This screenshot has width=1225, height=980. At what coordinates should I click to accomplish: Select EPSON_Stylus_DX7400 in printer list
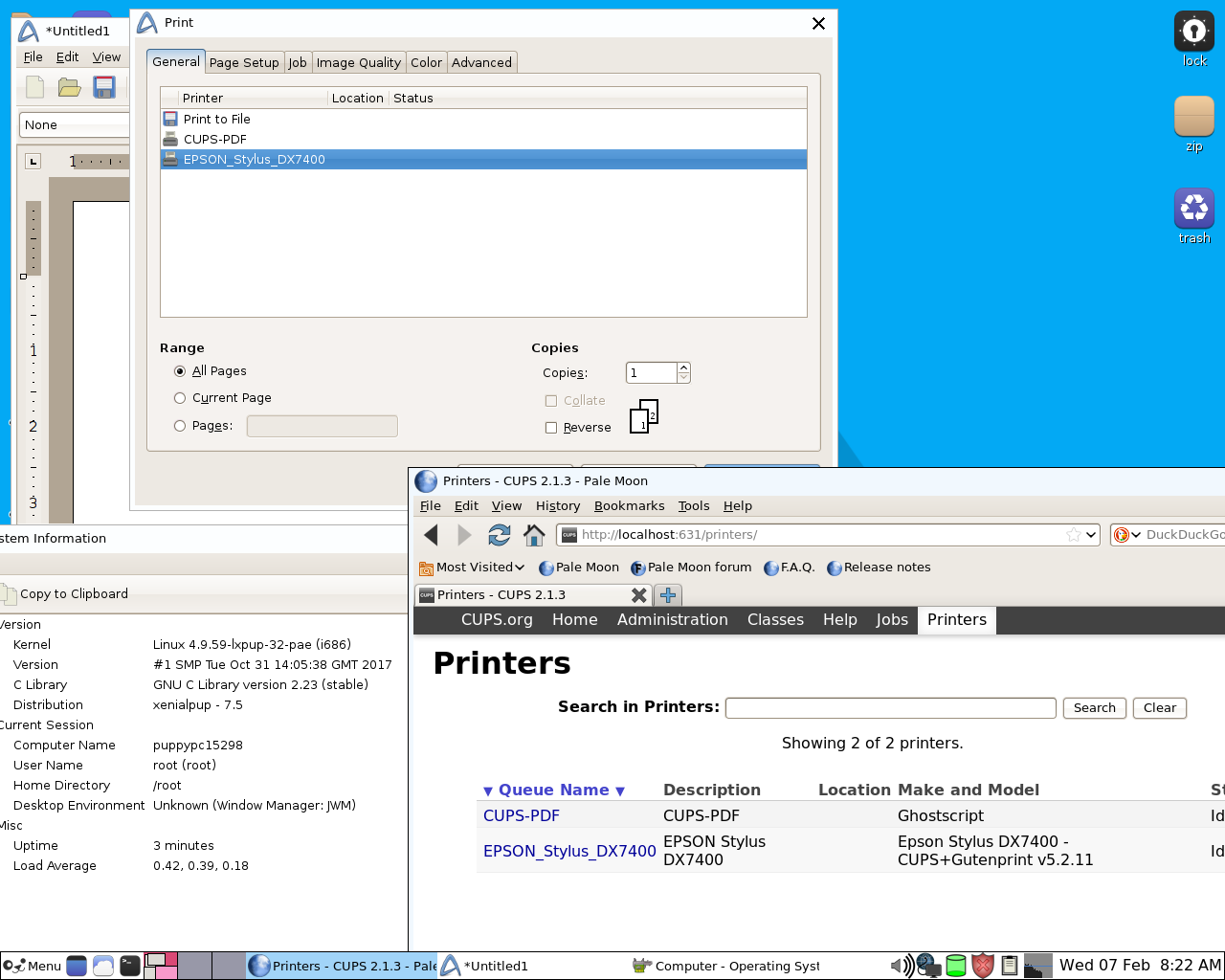pyautogui.click(x=483, y=160)
